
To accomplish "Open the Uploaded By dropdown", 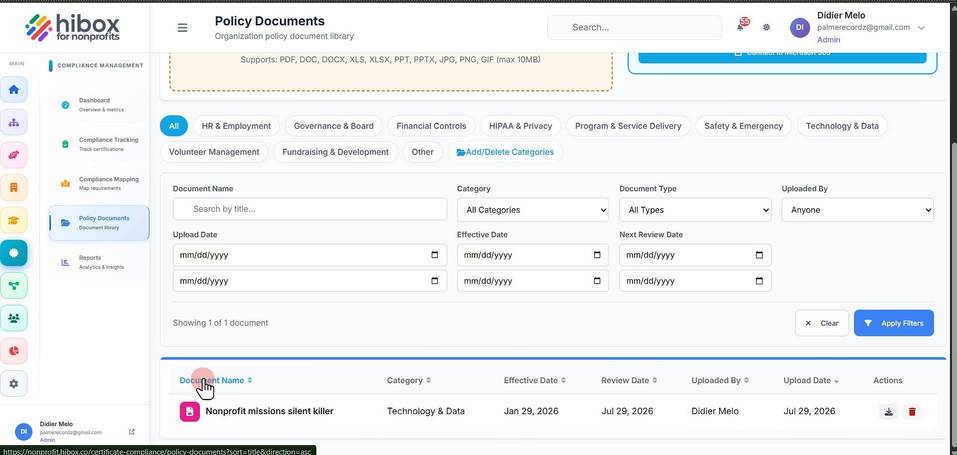I will 858,209.
